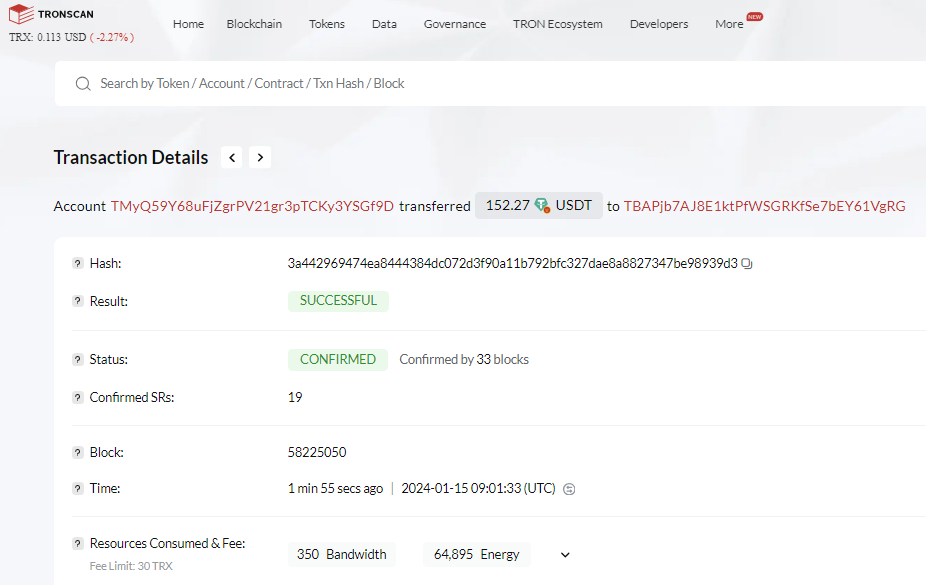Click the help icon beside Result
926x585 pixels.
78,301
